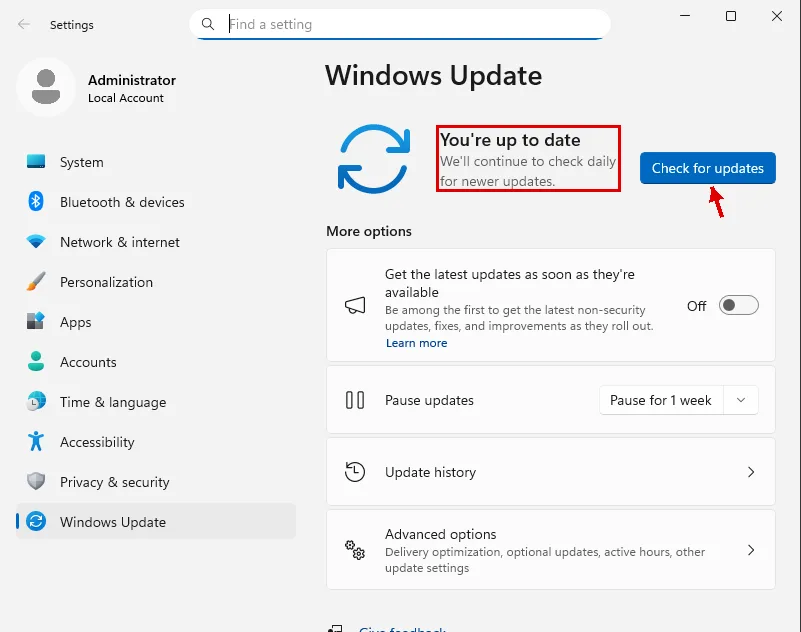801x632 pixels.
Task: Click the Privacy & security shield icon
Action: (36, 481)
